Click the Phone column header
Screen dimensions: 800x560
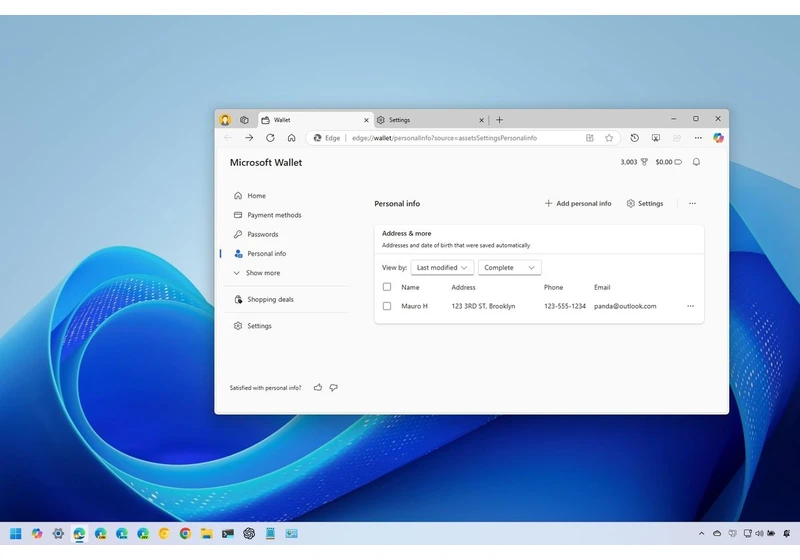(x=553, y=287)
